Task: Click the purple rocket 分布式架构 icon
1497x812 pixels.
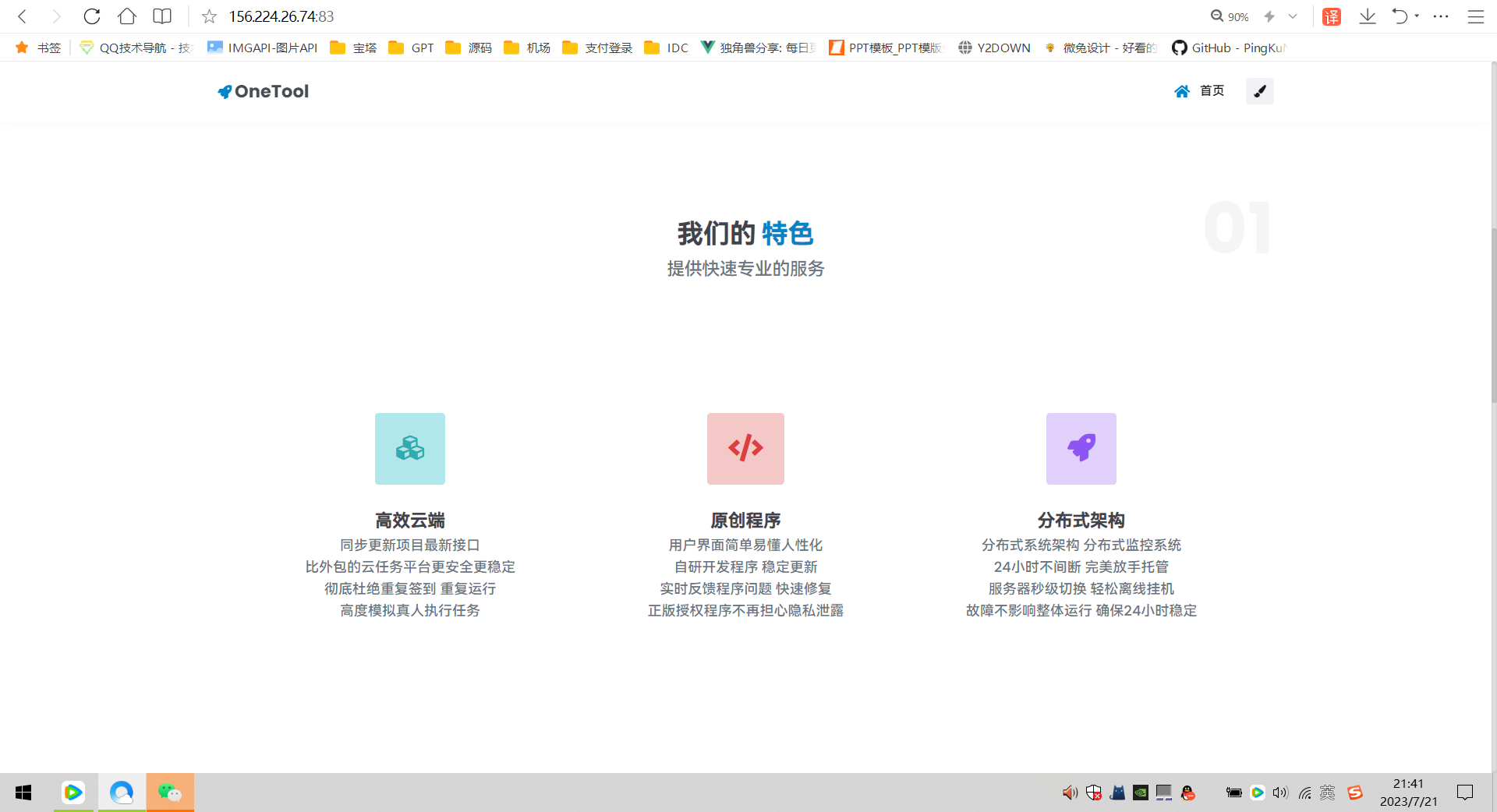Action: point(1081,449)
